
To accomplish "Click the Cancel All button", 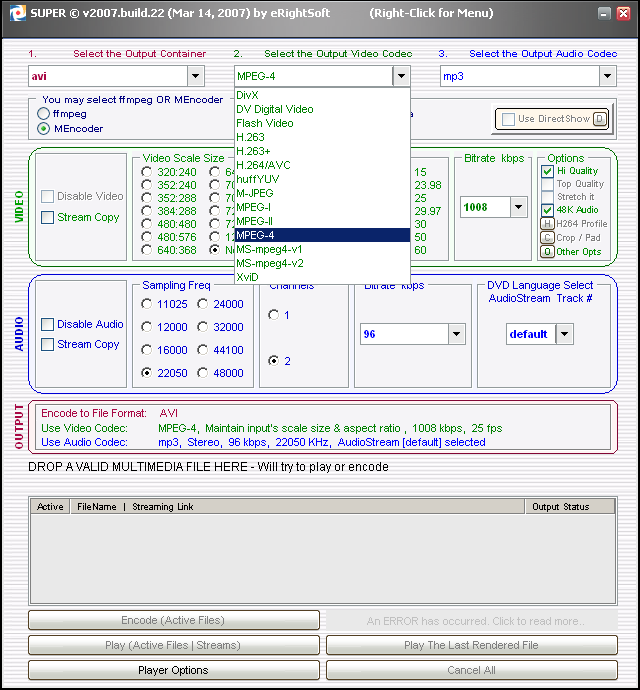I will point(471,670).
